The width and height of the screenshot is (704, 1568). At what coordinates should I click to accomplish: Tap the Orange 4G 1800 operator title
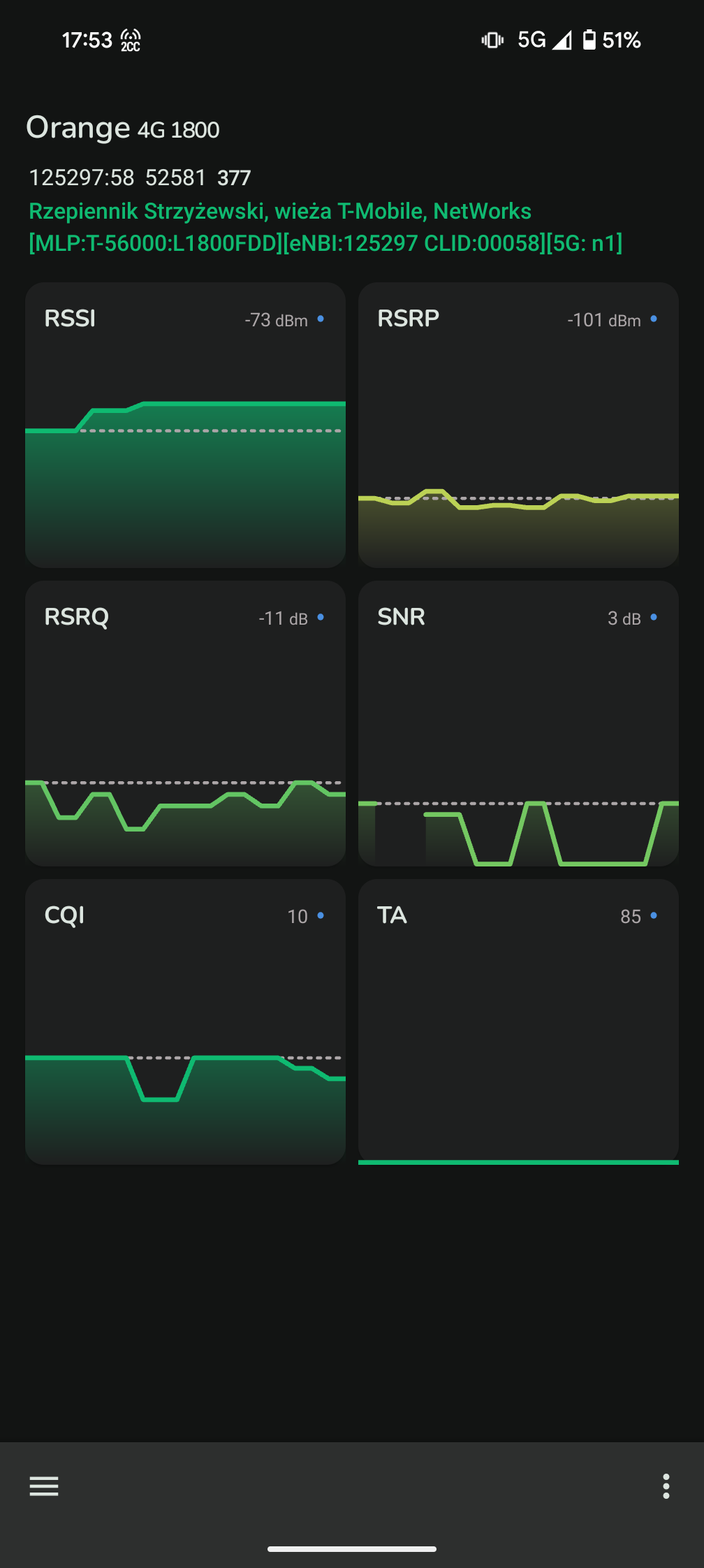click(123, 128)
